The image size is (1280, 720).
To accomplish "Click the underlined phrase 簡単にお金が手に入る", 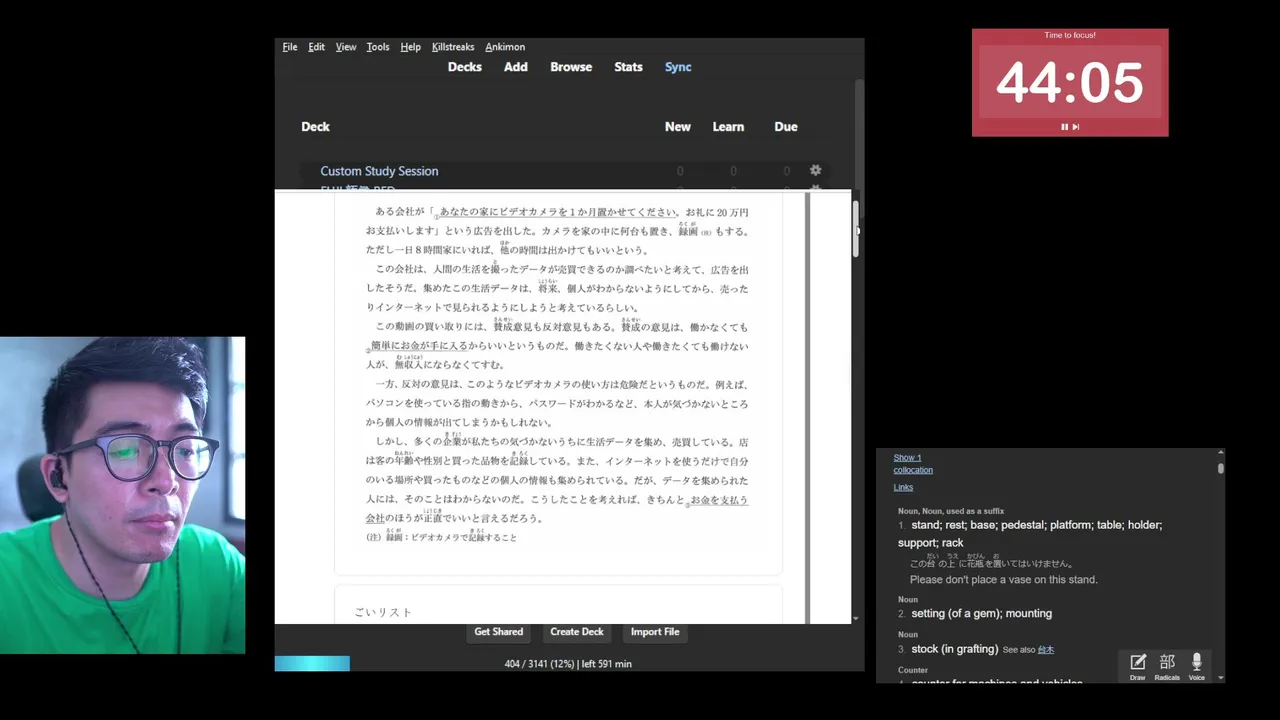I will (x=418, y=346).
